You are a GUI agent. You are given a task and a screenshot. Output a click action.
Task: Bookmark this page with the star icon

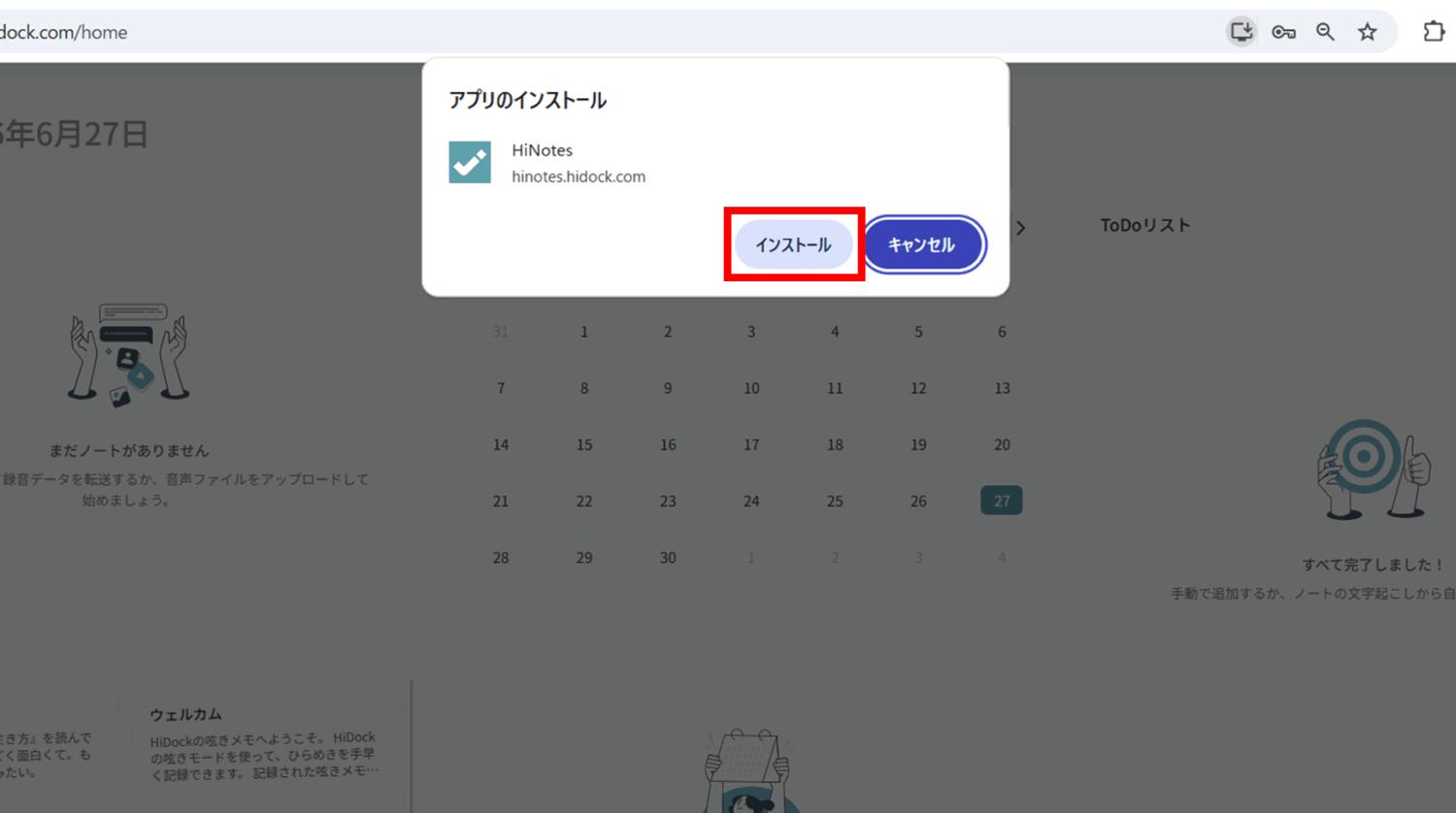1368,32
